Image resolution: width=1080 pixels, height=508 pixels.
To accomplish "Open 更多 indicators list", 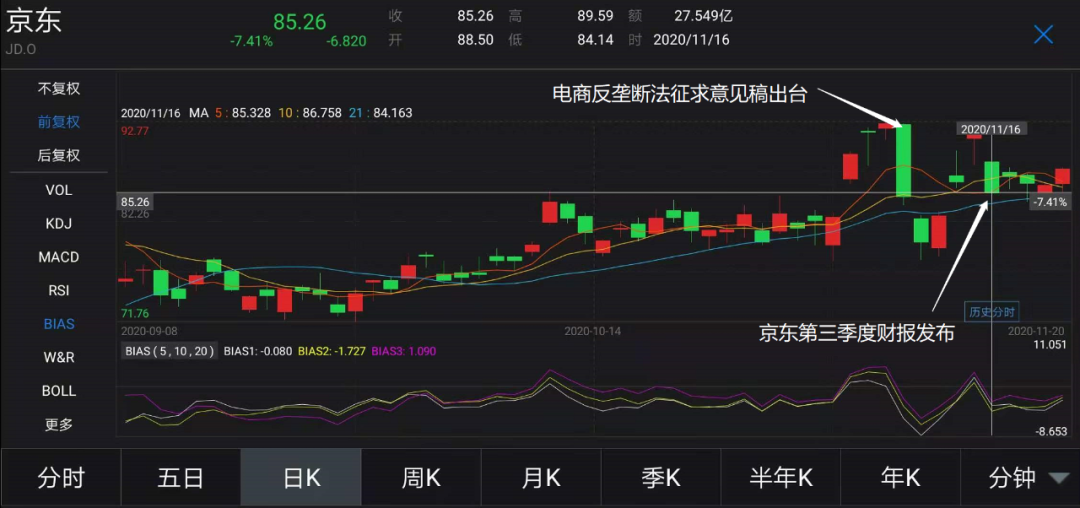I will (59, 425).
